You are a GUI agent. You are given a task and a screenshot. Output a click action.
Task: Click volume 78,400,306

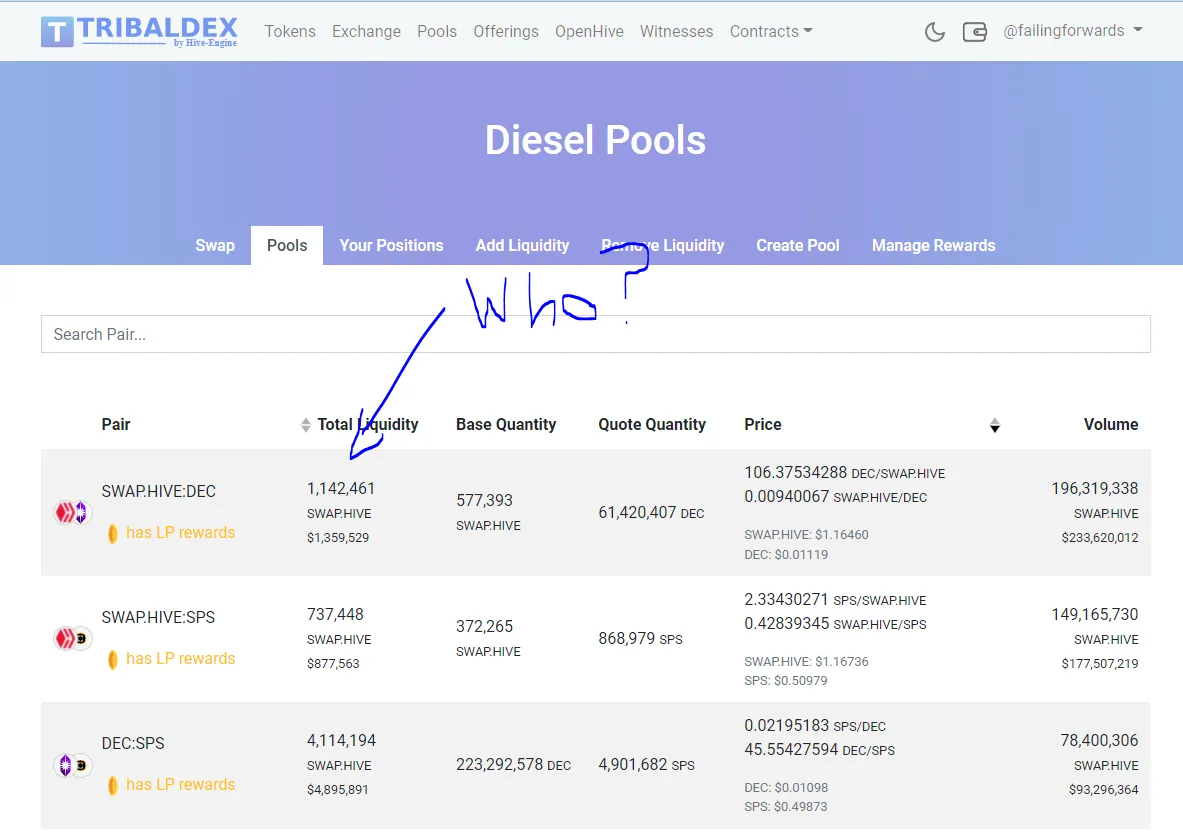1099,740
